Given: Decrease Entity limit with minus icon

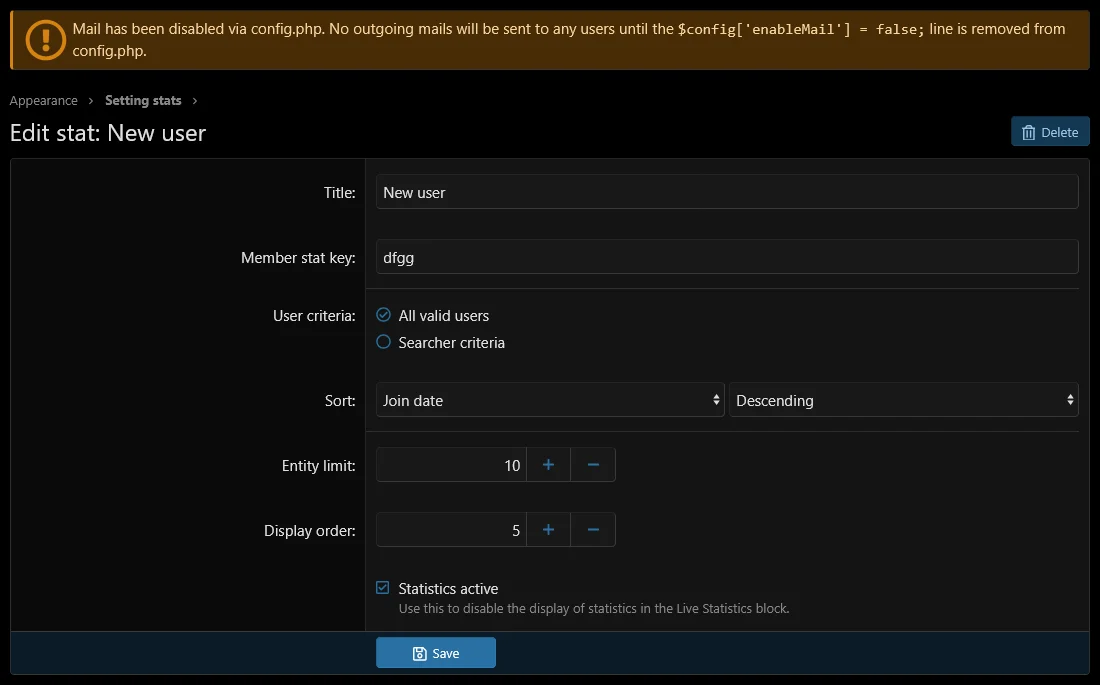Looking at the screenshot, I should (593, 465).
